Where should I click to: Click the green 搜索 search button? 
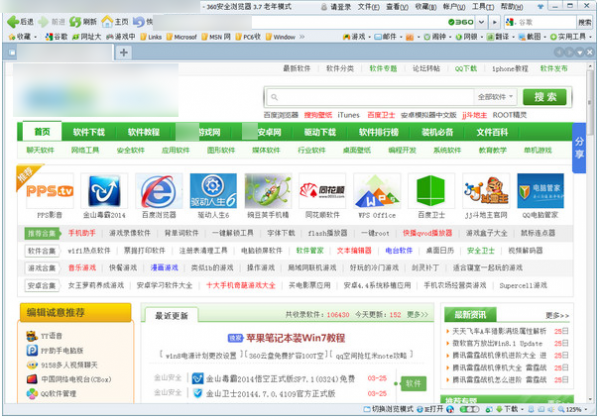(x=545, y=97)
